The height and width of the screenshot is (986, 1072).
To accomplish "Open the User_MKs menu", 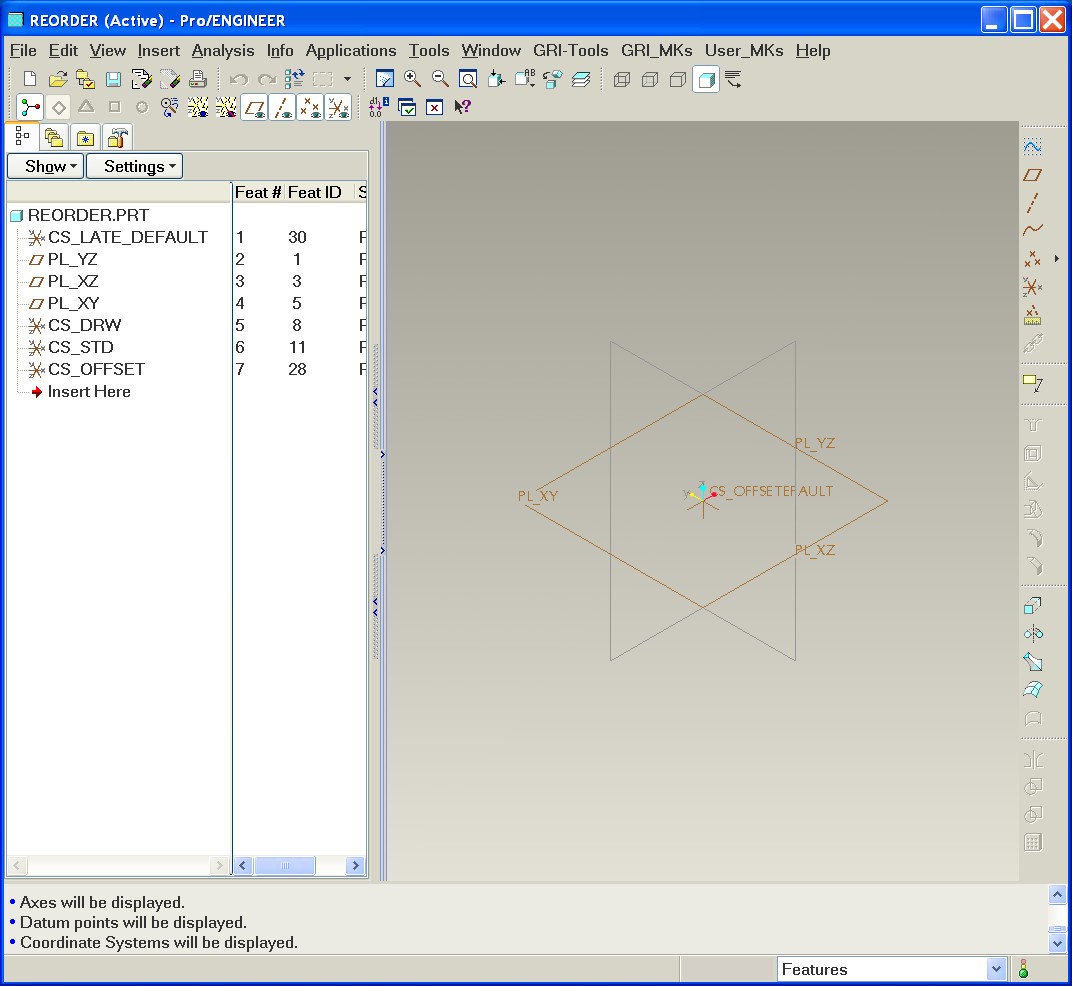I will point(744,51).
